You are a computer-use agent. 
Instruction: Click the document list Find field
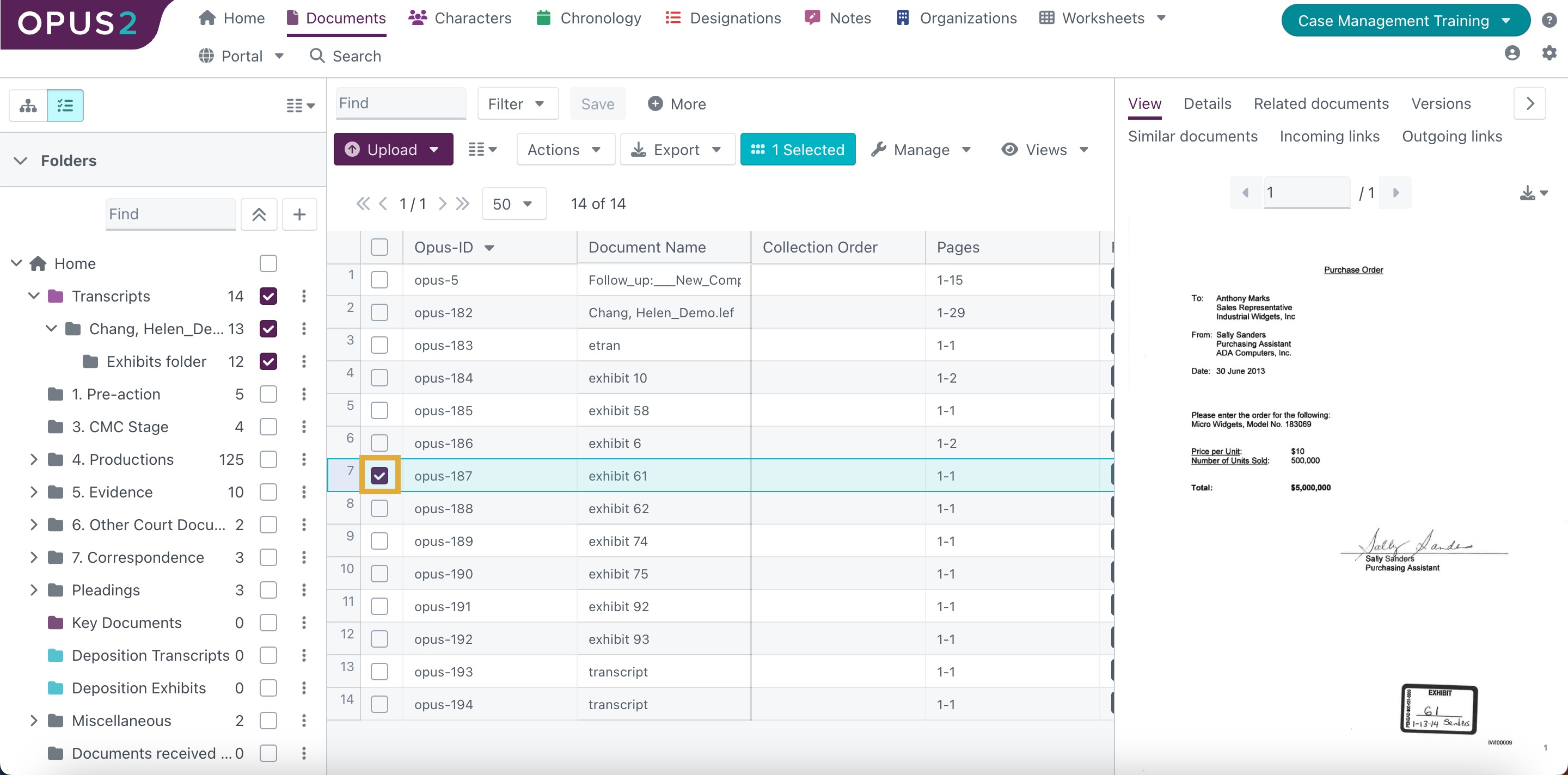pos(401,103)
